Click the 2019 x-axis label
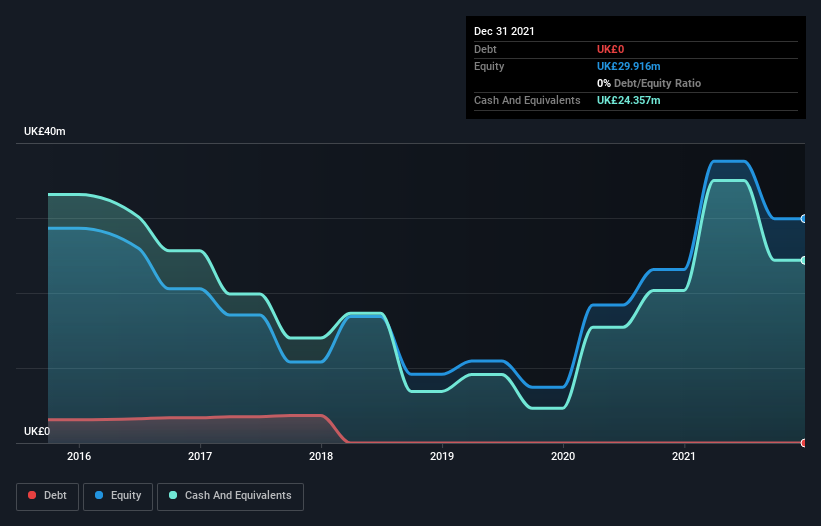This screenshot has height=526, width=821. [442, 456]
